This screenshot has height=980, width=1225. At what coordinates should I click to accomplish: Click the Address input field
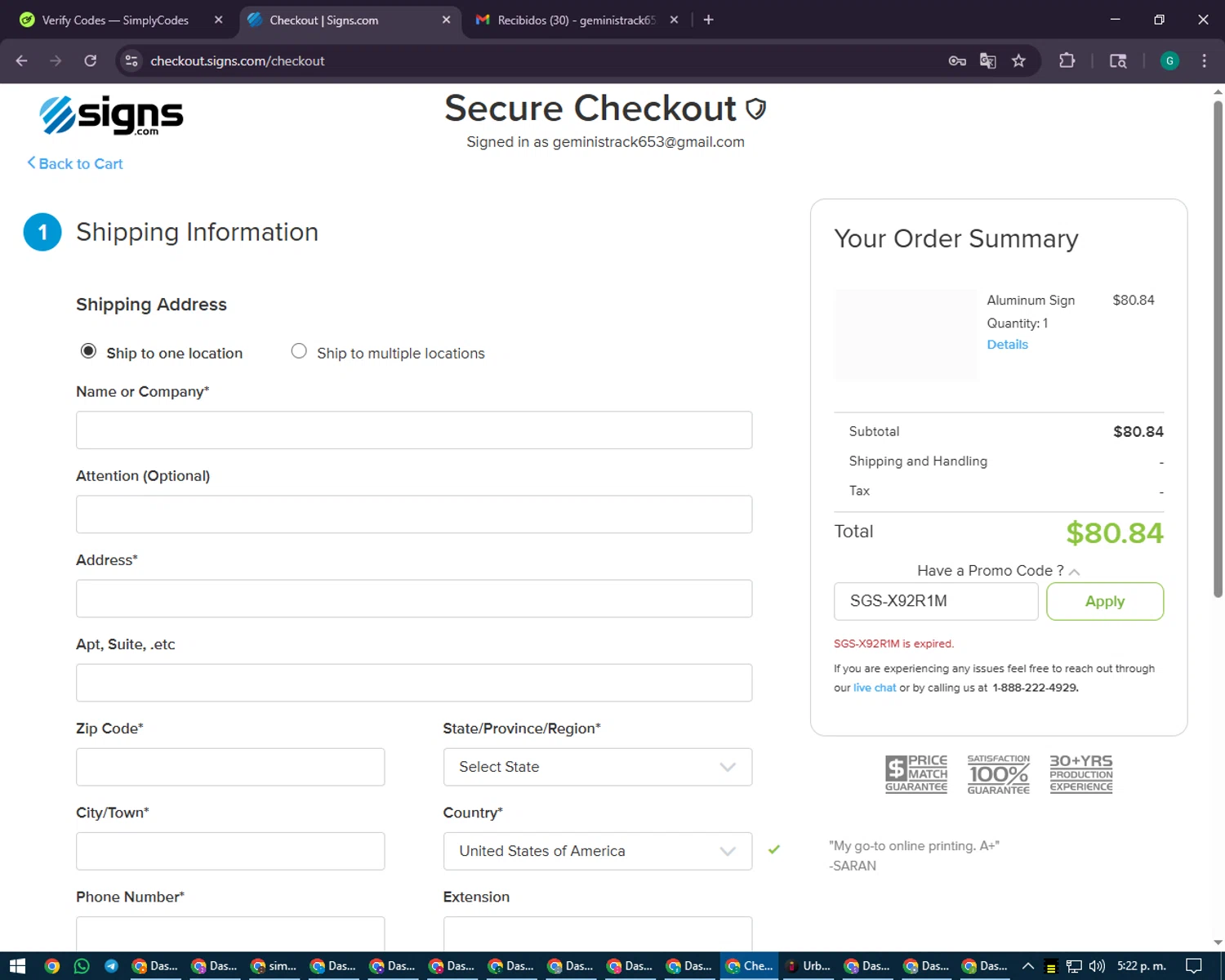414,599
